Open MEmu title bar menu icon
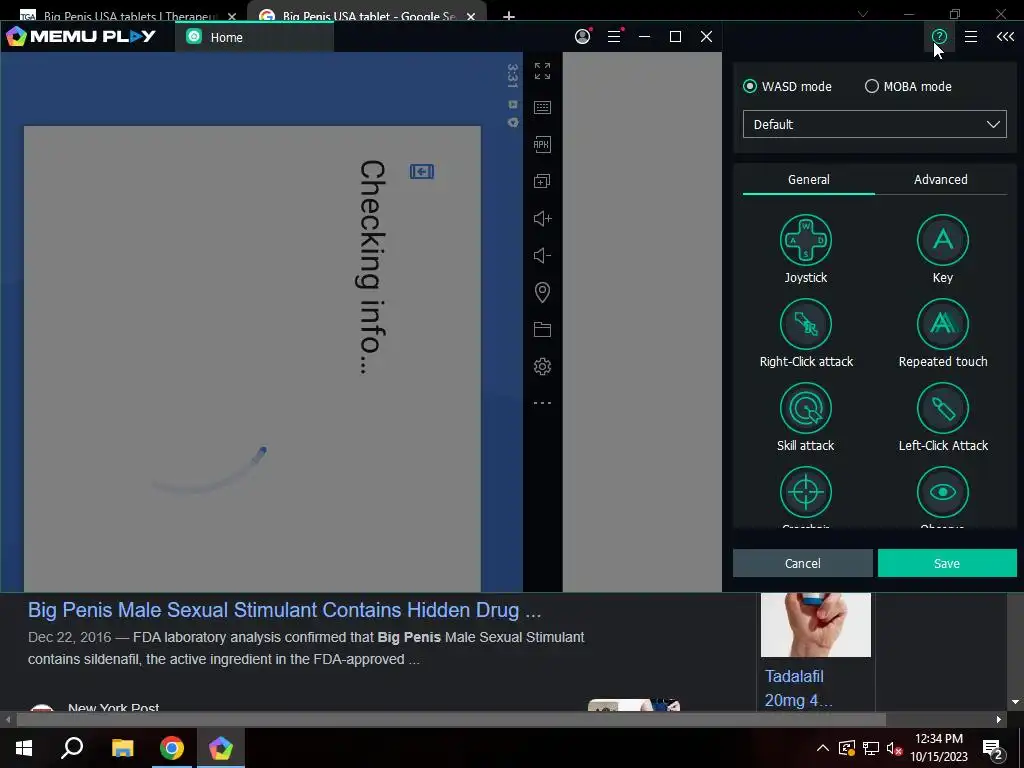The height and width of the screenshot is (768, 1024). [x=614, y=37]
